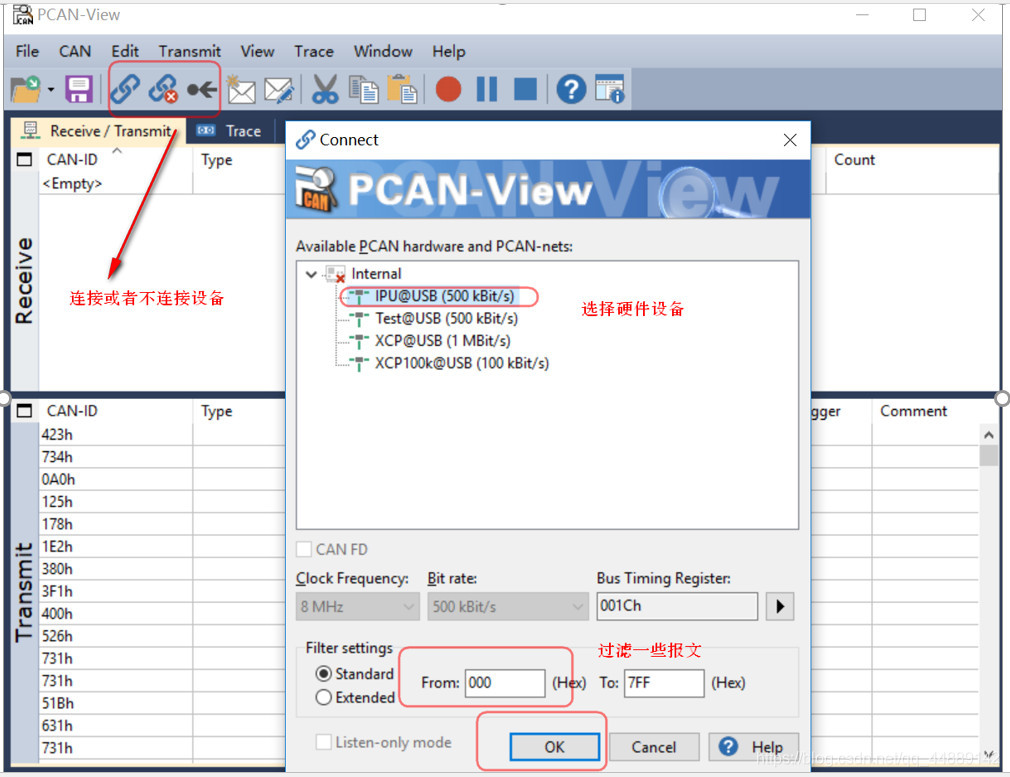This screenshot has height=777, width=1010.
Task: Switch to the Trace tab
Action: pyautogui.click(x=230, y=131)
